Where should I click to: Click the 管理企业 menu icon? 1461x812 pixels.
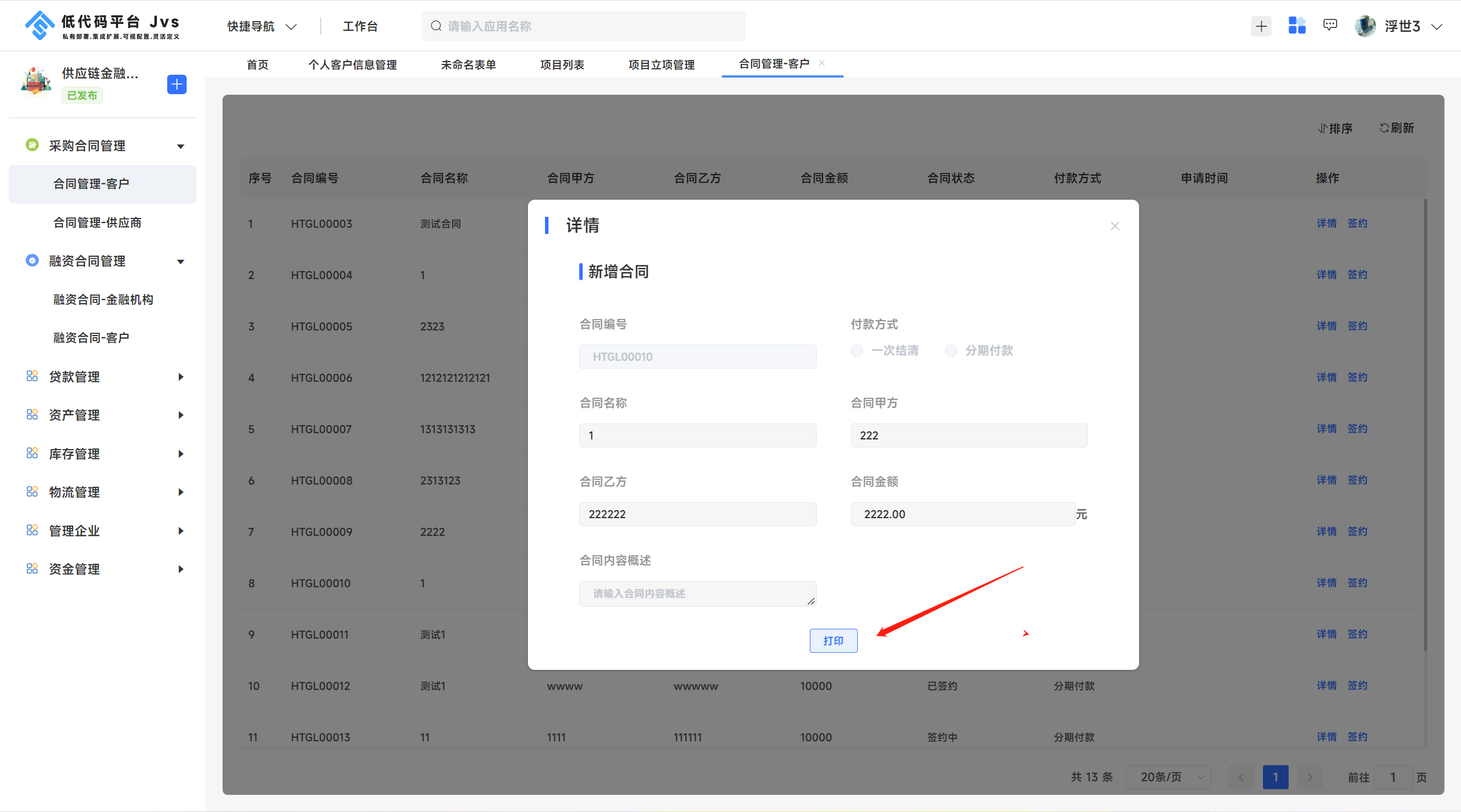(x=33, y=530)
